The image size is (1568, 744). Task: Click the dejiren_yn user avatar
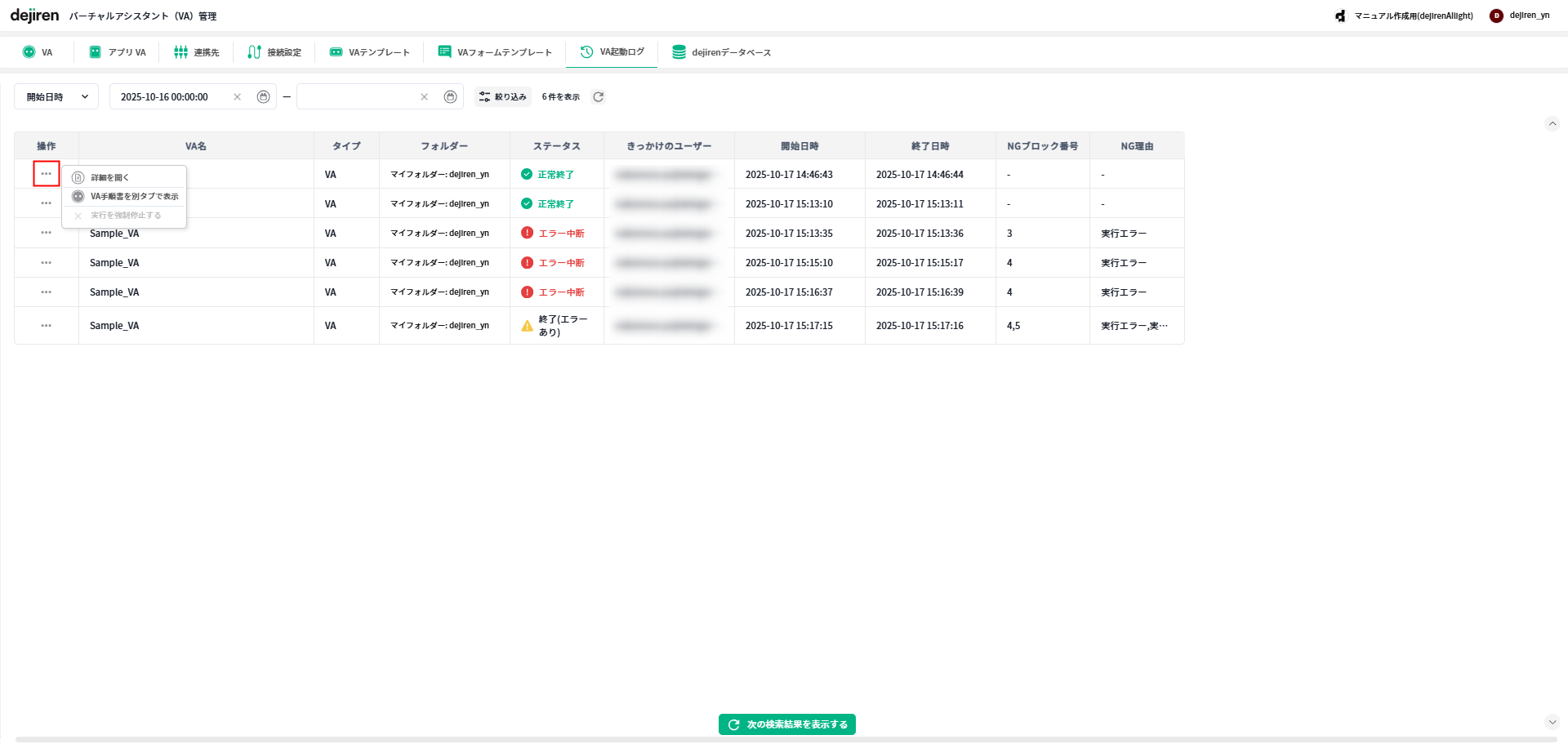[x=1496, y=16]
